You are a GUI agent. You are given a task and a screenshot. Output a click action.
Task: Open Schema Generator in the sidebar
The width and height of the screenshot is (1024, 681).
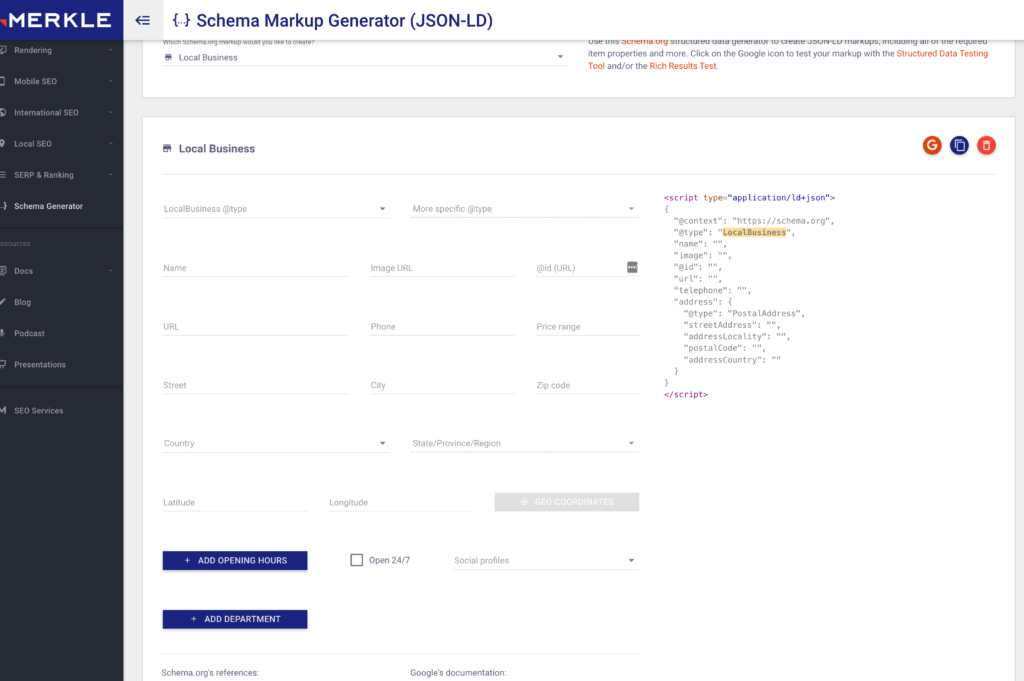click(48, 206)
